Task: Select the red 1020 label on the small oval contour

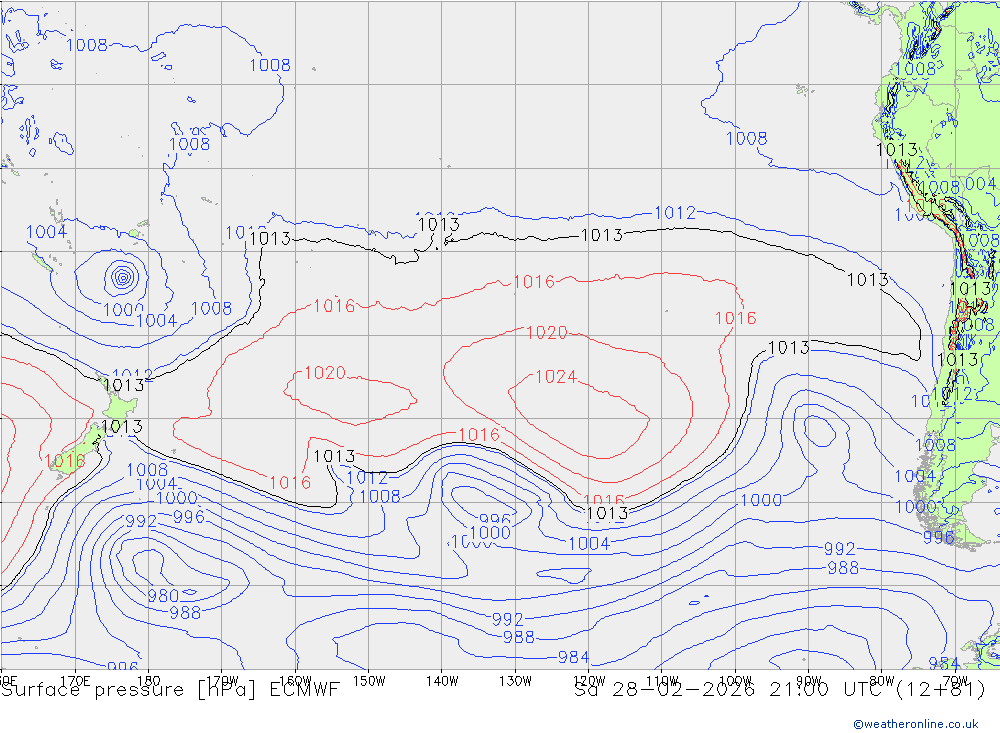Action: click(325, 373)
